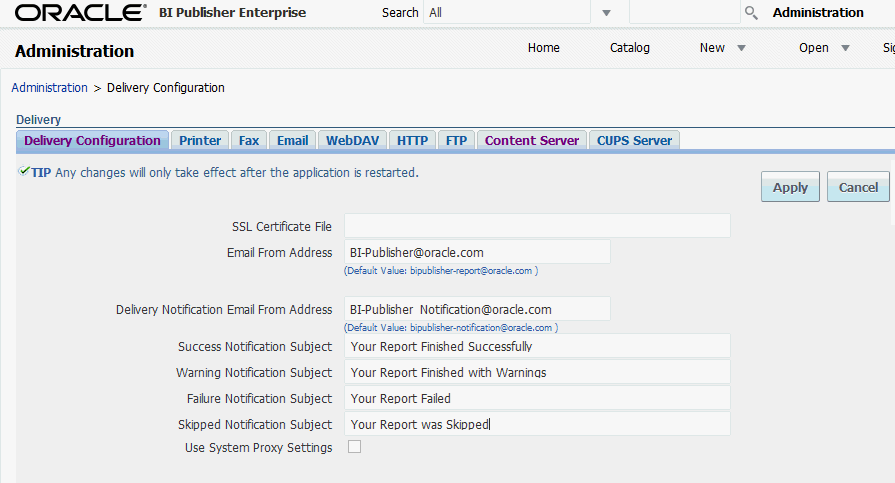895x483 pixels.
Task: Click 'Default Value: bipublisher-notification@oracle.com' text
Action: [x=451, y=328]
